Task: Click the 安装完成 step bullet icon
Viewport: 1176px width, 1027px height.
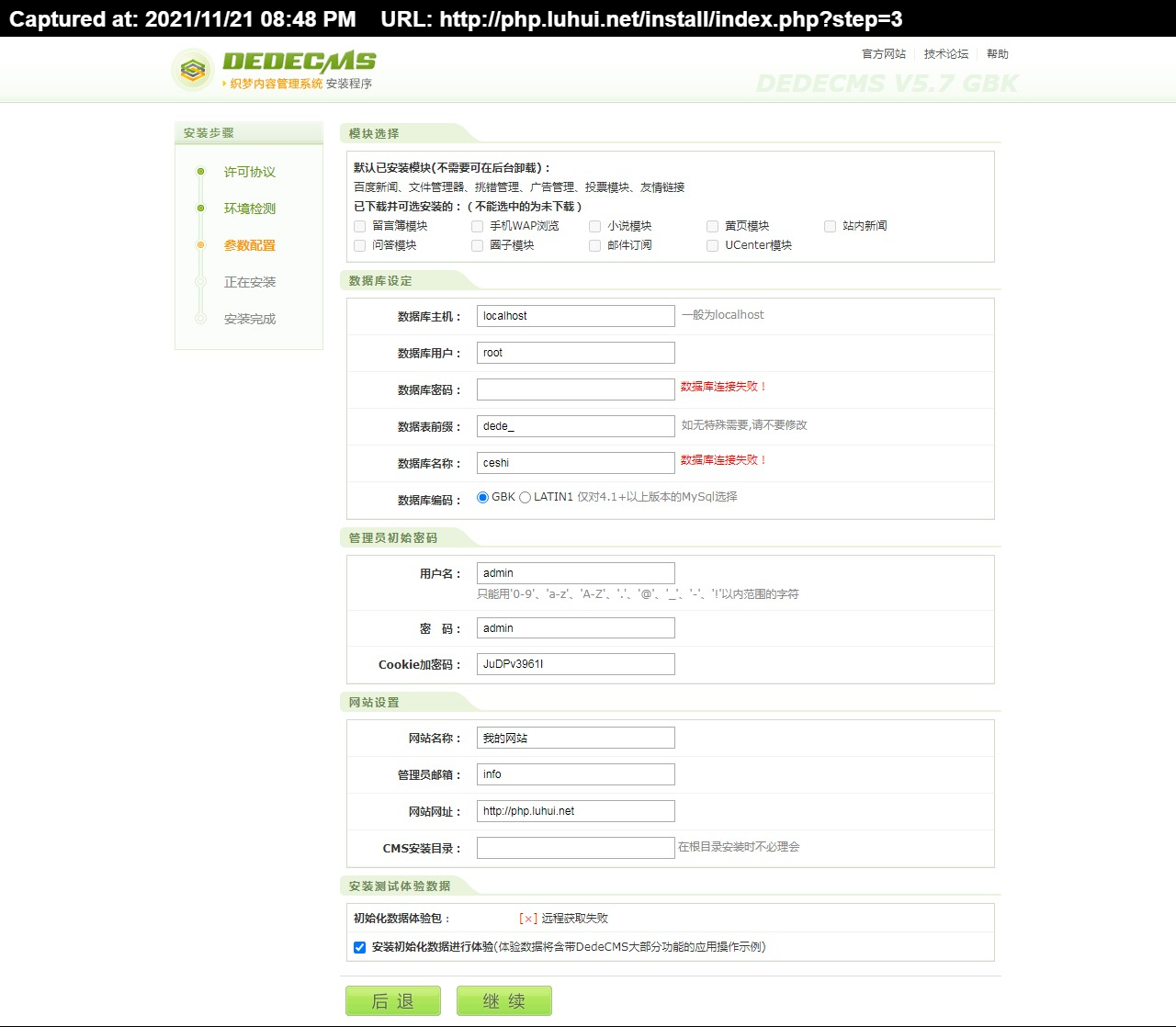Action: click(x=200, y=318)
